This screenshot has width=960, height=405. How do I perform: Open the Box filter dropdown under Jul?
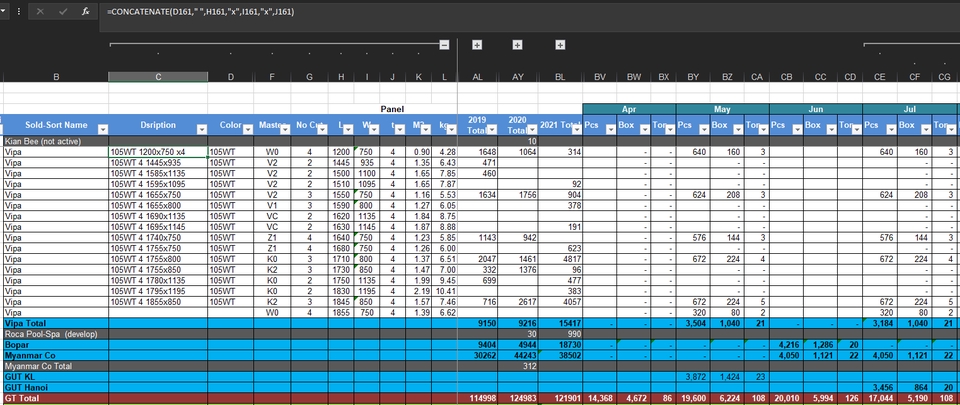(x=926, y=129)
